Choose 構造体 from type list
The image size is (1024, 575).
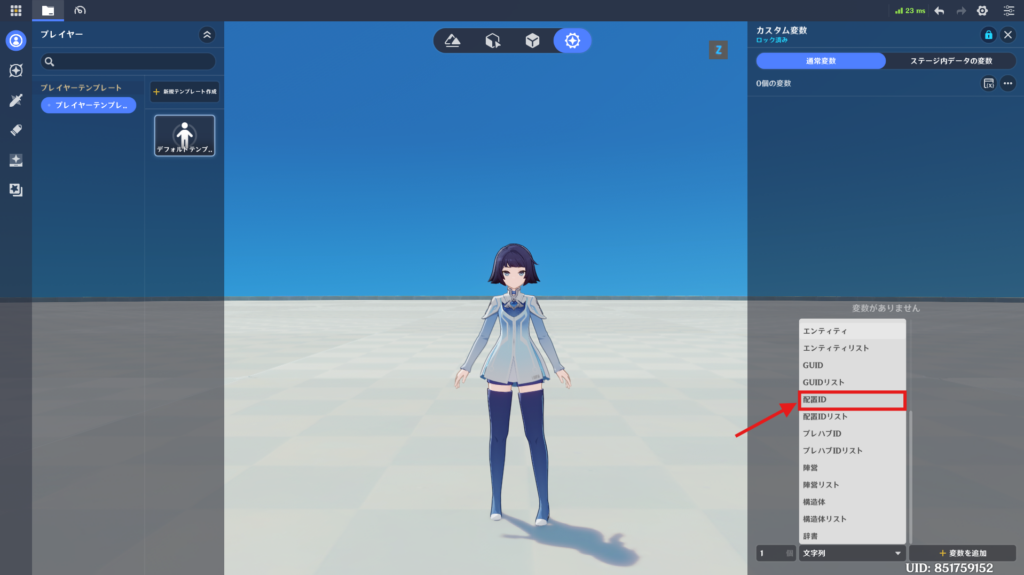click(x=852, y=502)
